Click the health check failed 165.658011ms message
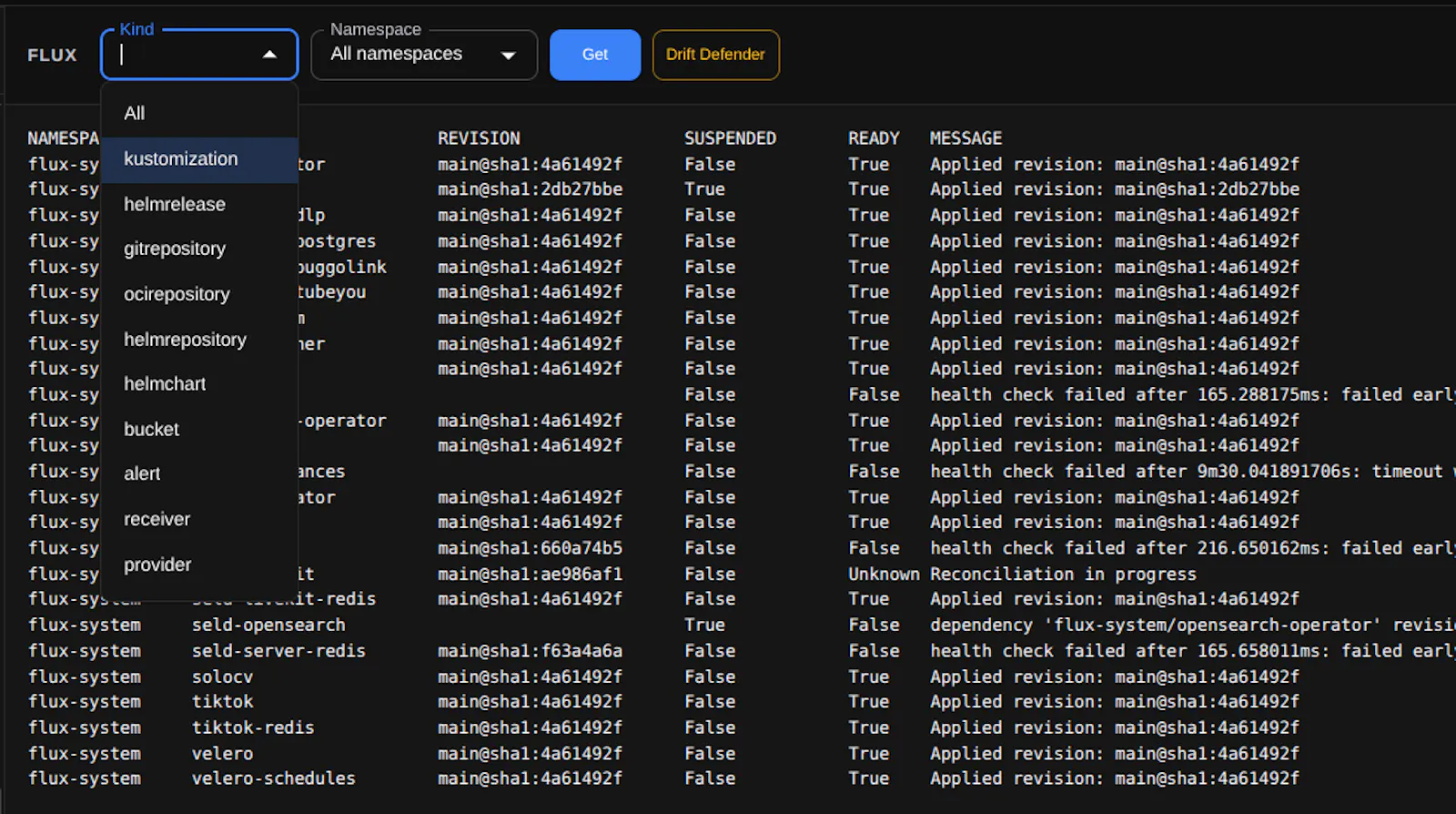Image resolution: width=1456 pixels, height=814 pixels. (1193, 651)
